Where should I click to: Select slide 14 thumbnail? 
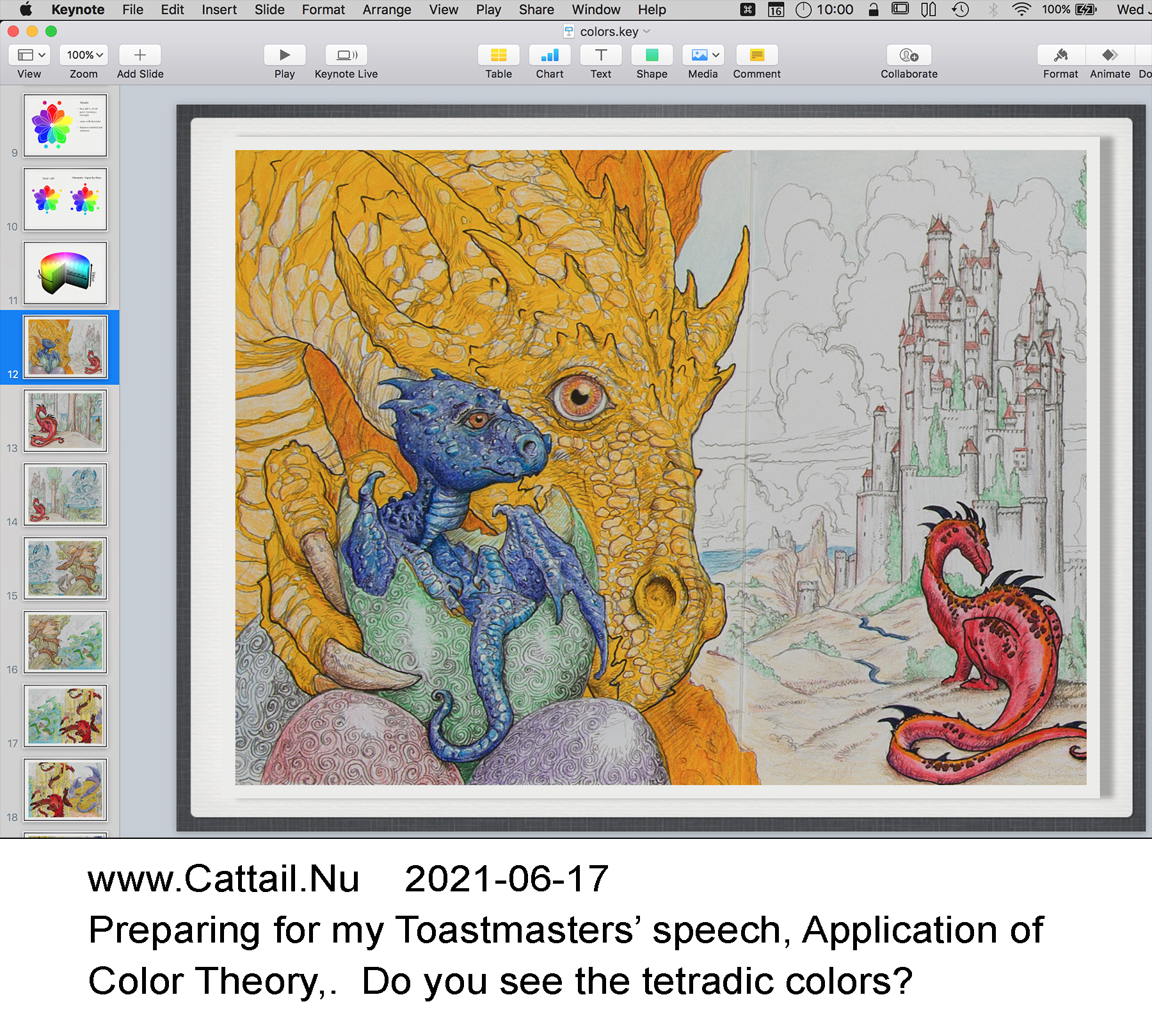(x=65, y=495)
